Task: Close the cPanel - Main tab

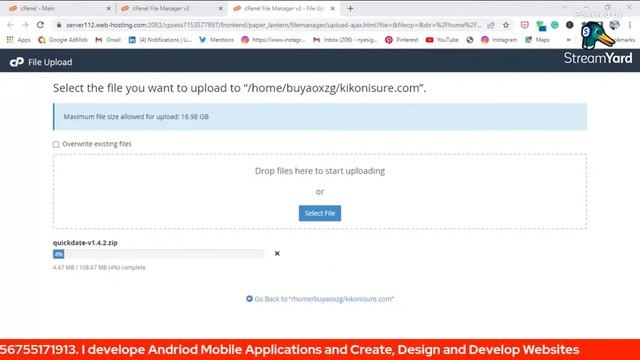Action: click(109, 8)
